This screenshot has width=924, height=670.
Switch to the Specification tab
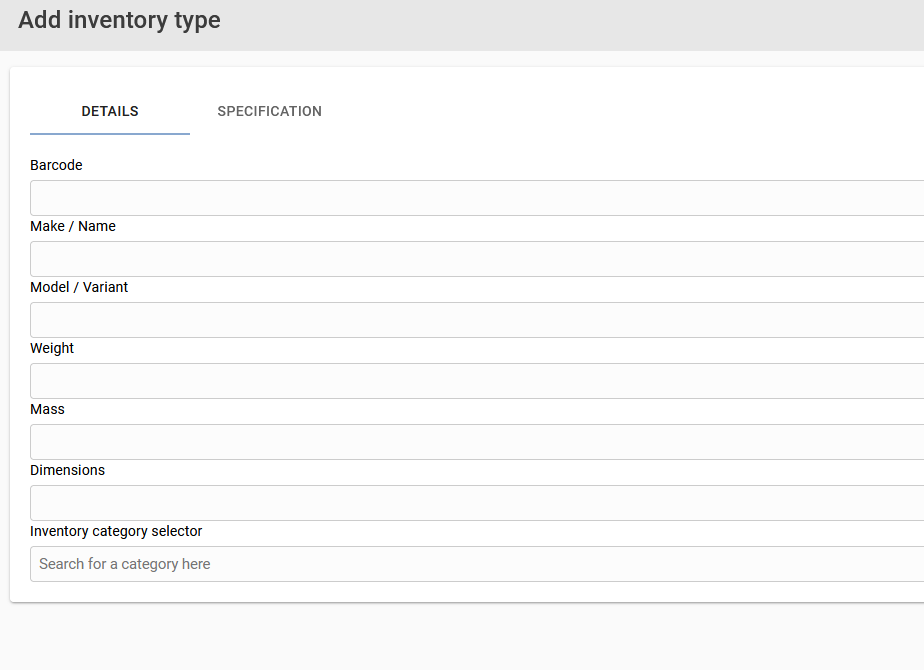[x=269, y=111]
